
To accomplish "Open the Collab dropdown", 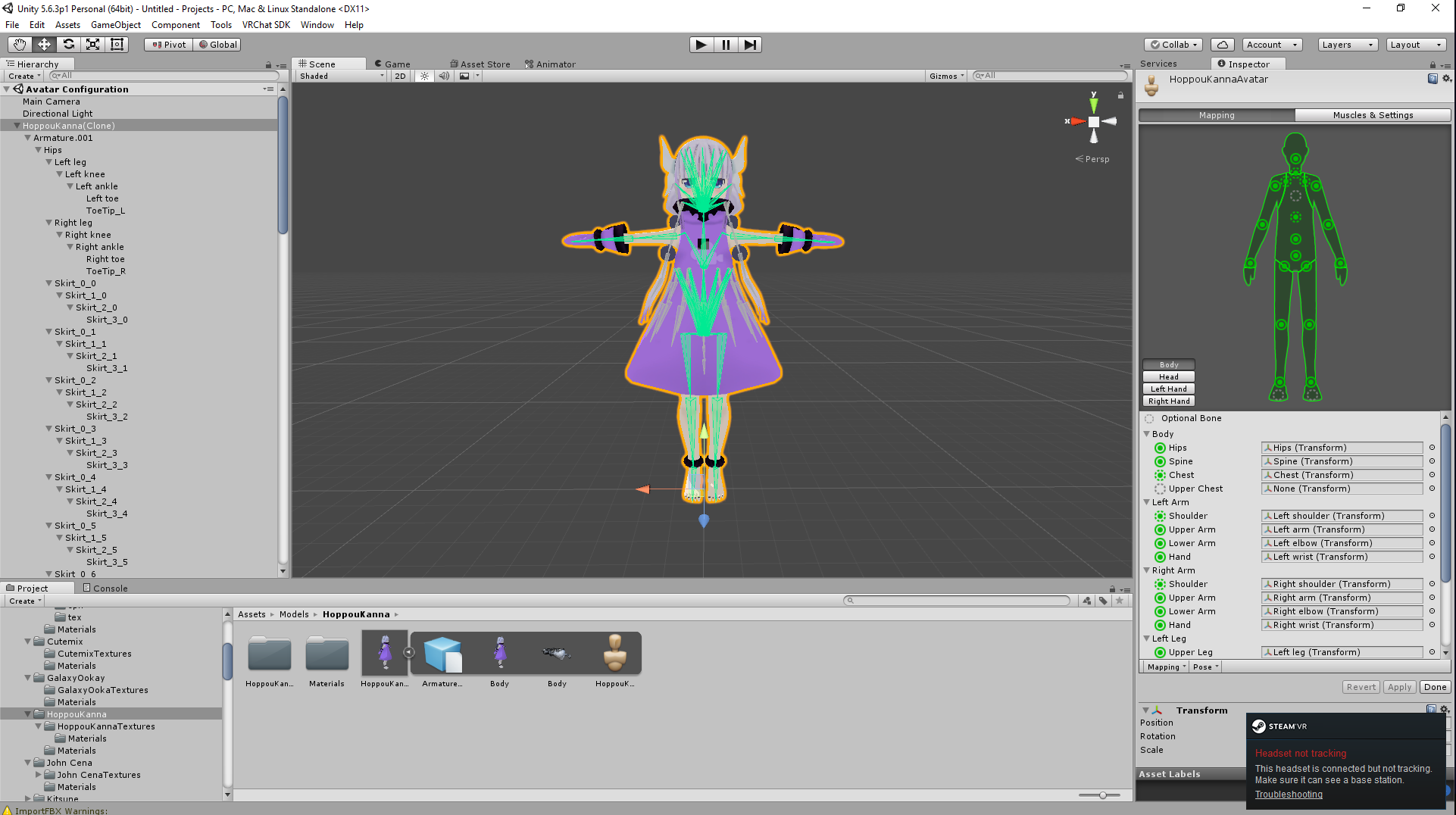I will [1173, 45].
